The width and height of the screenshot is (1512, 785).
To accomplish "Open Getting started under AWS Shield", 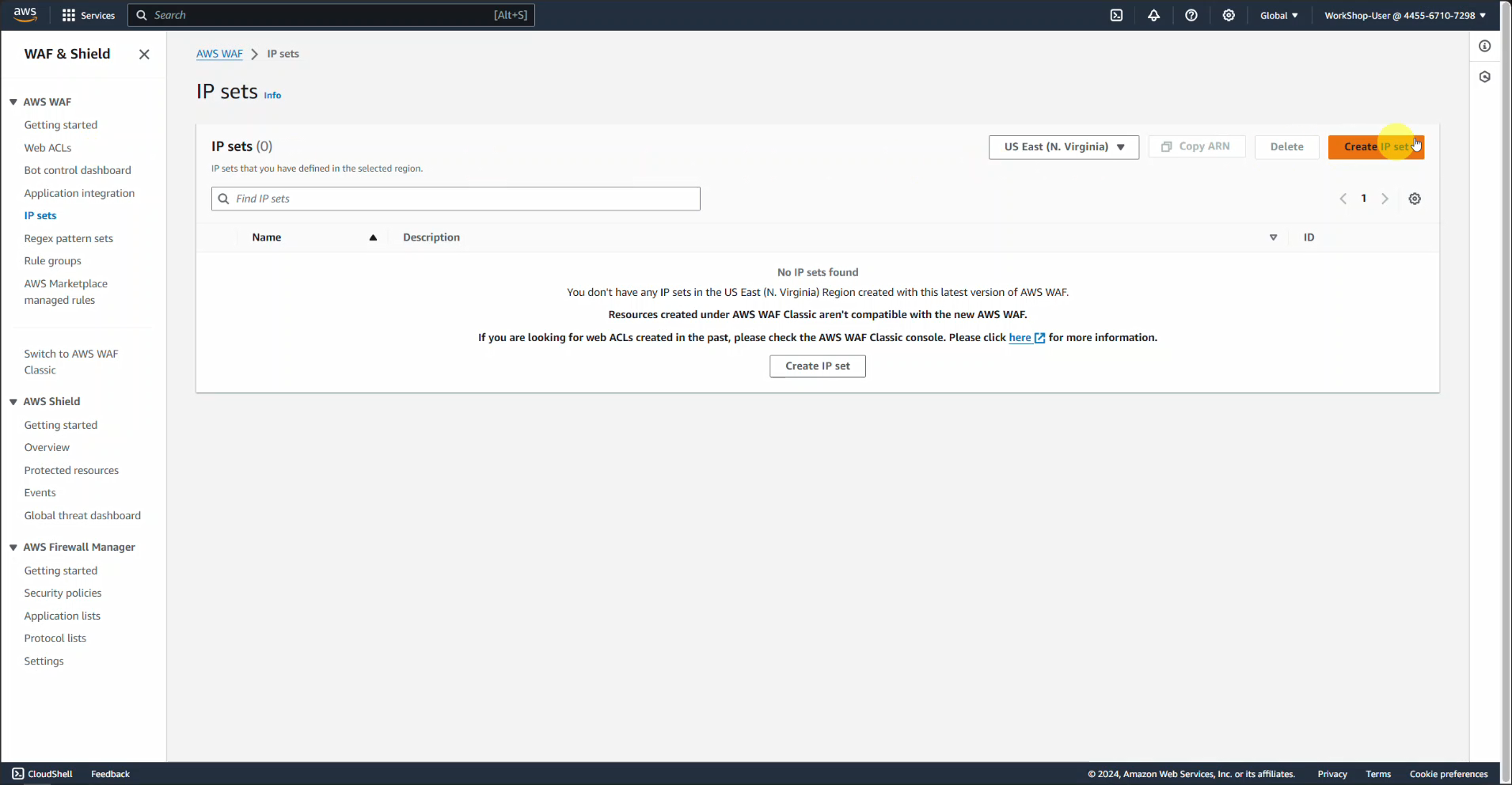I will 61,425.
